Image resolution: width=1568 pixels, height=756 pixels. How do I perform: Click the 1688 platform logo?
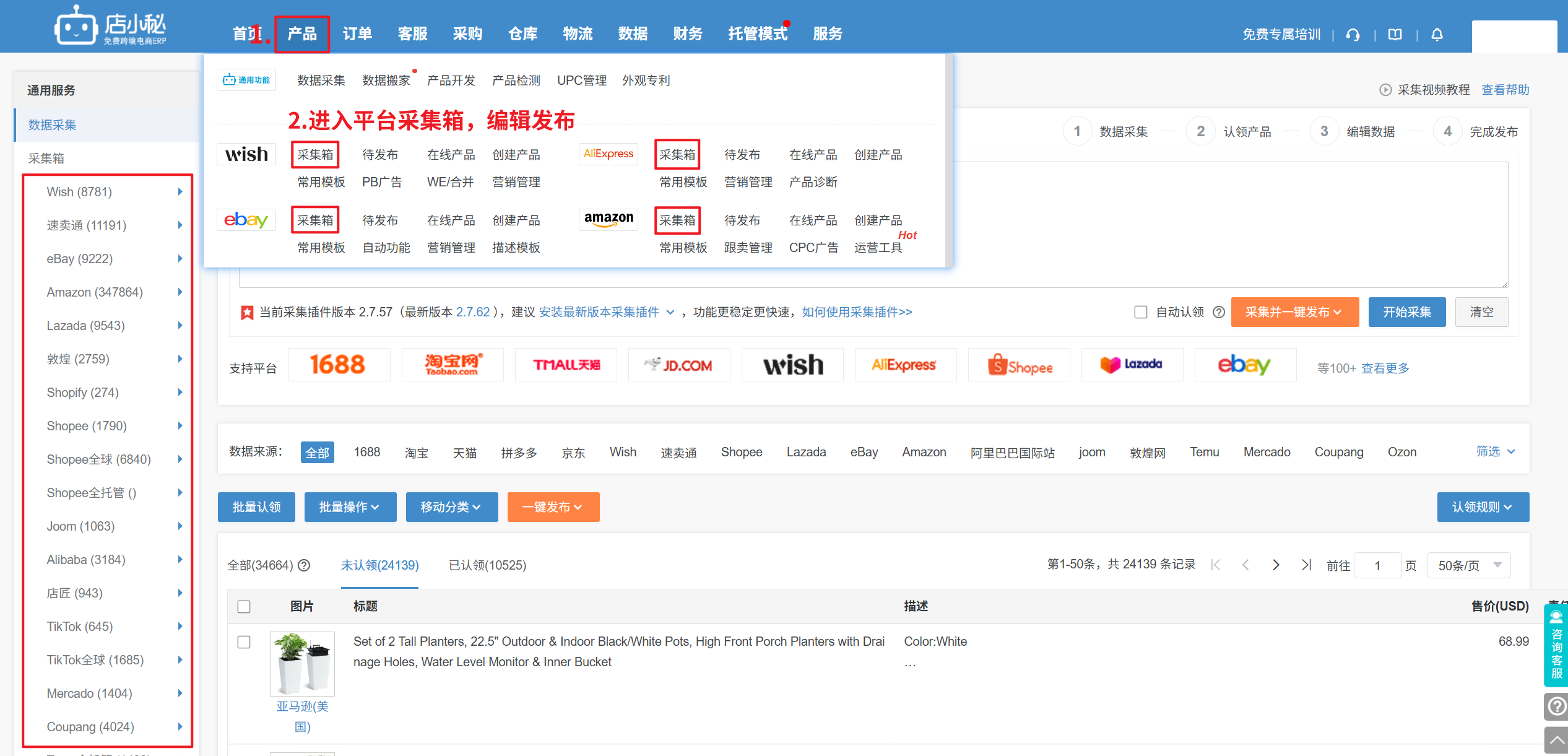coord(338,365)
